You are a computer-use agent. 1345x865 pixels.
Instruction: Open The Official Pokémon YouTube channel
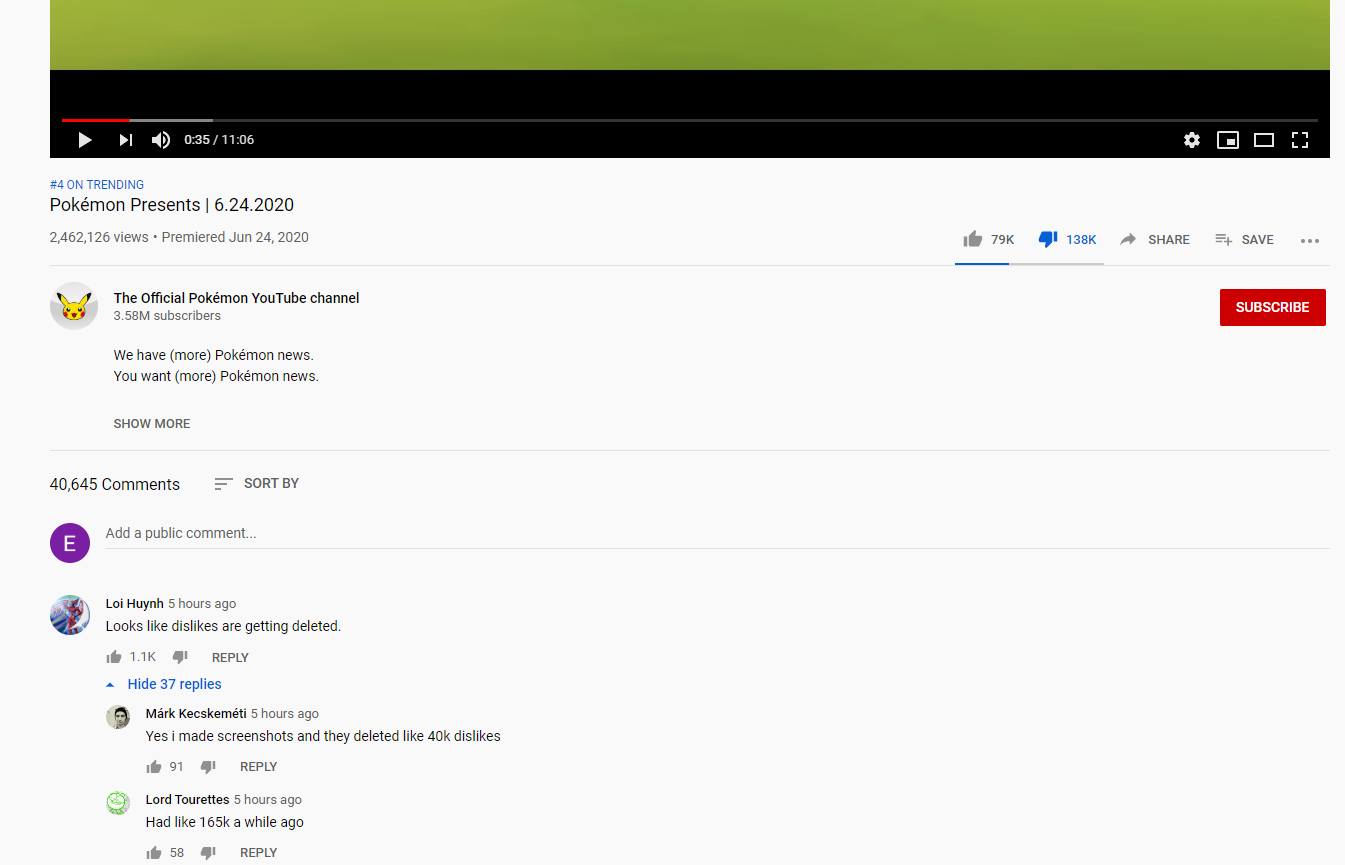[x=236, y=298]
